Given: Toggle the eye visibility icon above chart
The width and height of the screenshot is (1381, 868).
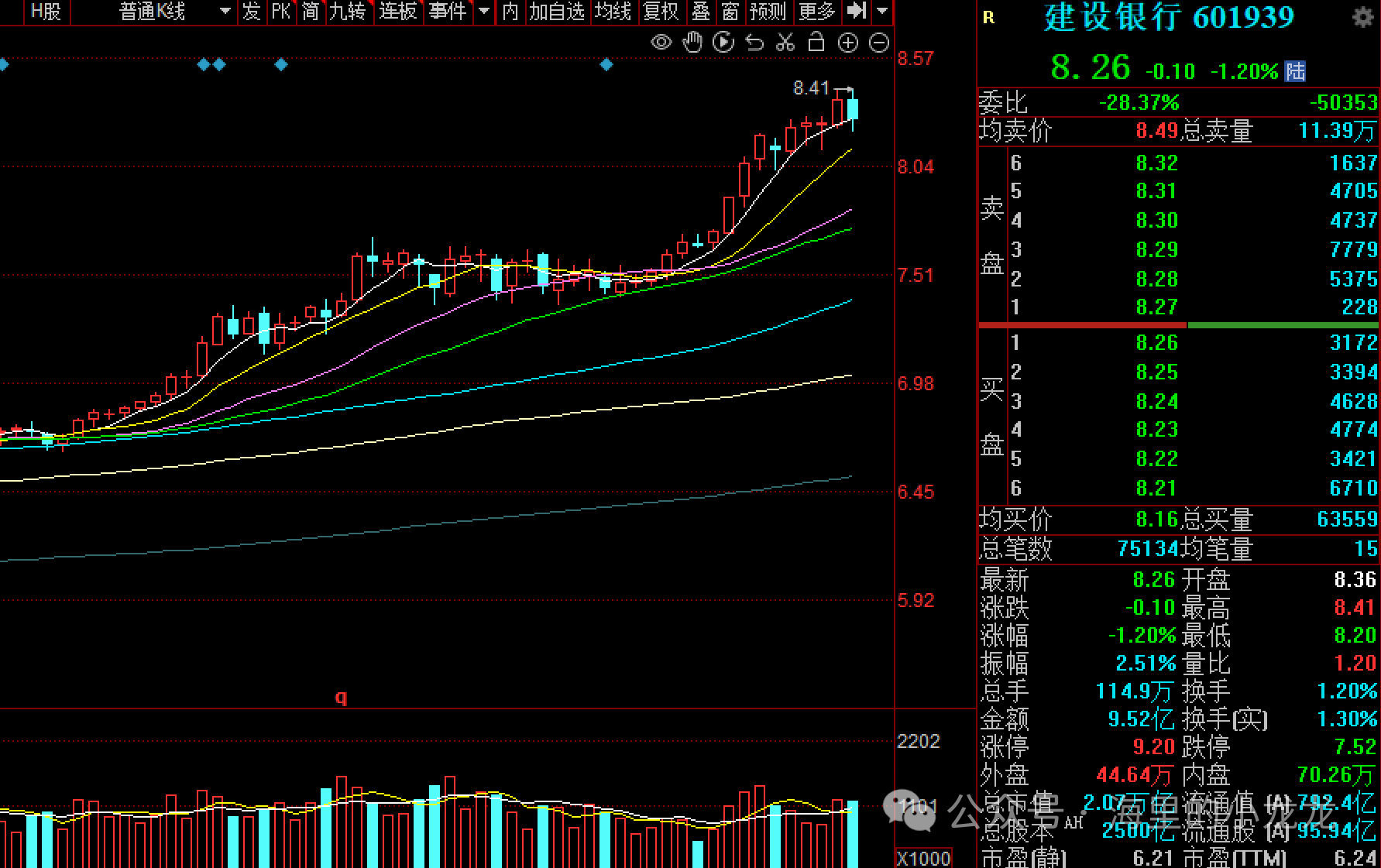Looking at the screenshot, I should coord(661,43).
